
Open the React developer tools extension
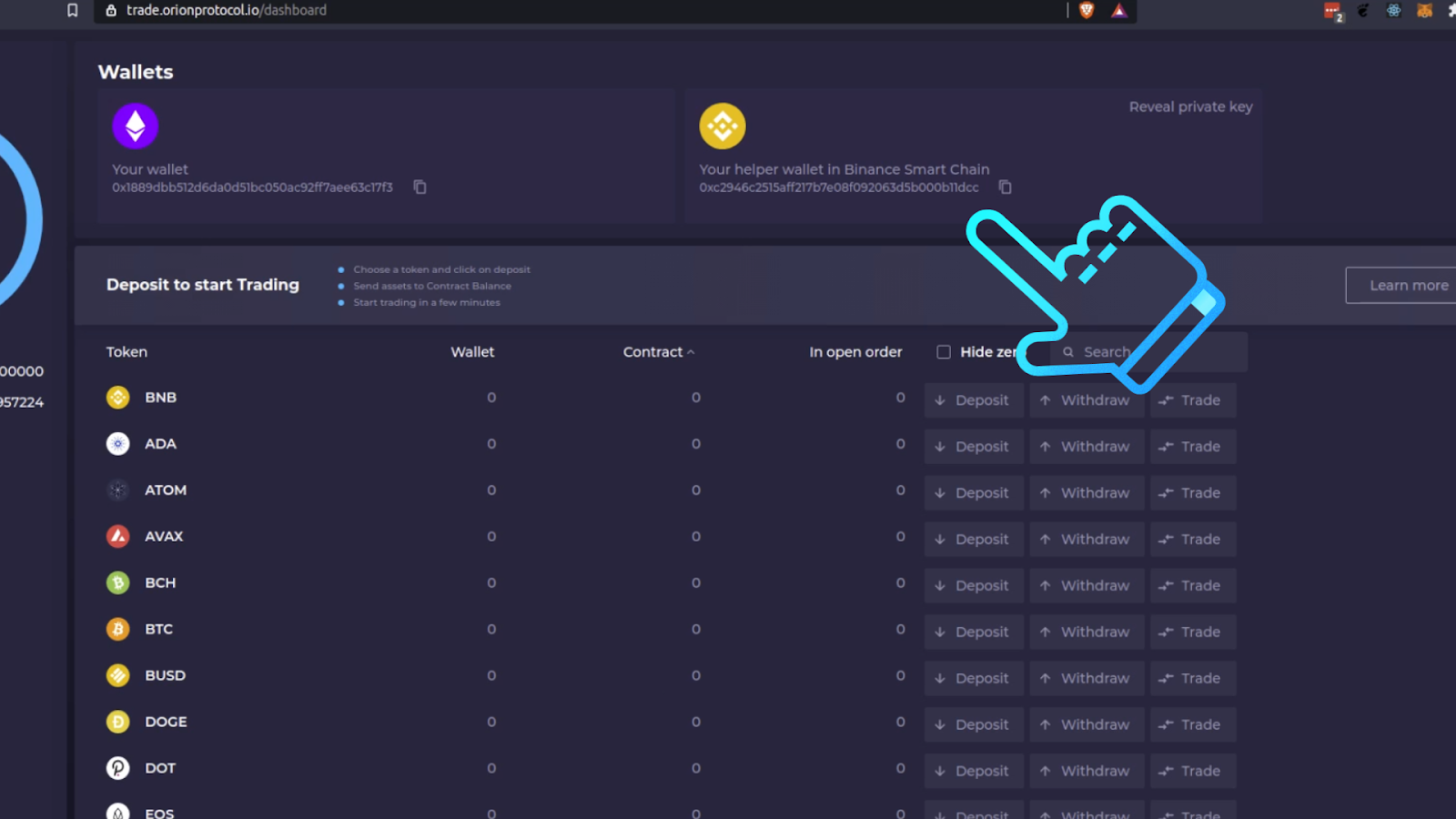click(x=1394, y=11)
